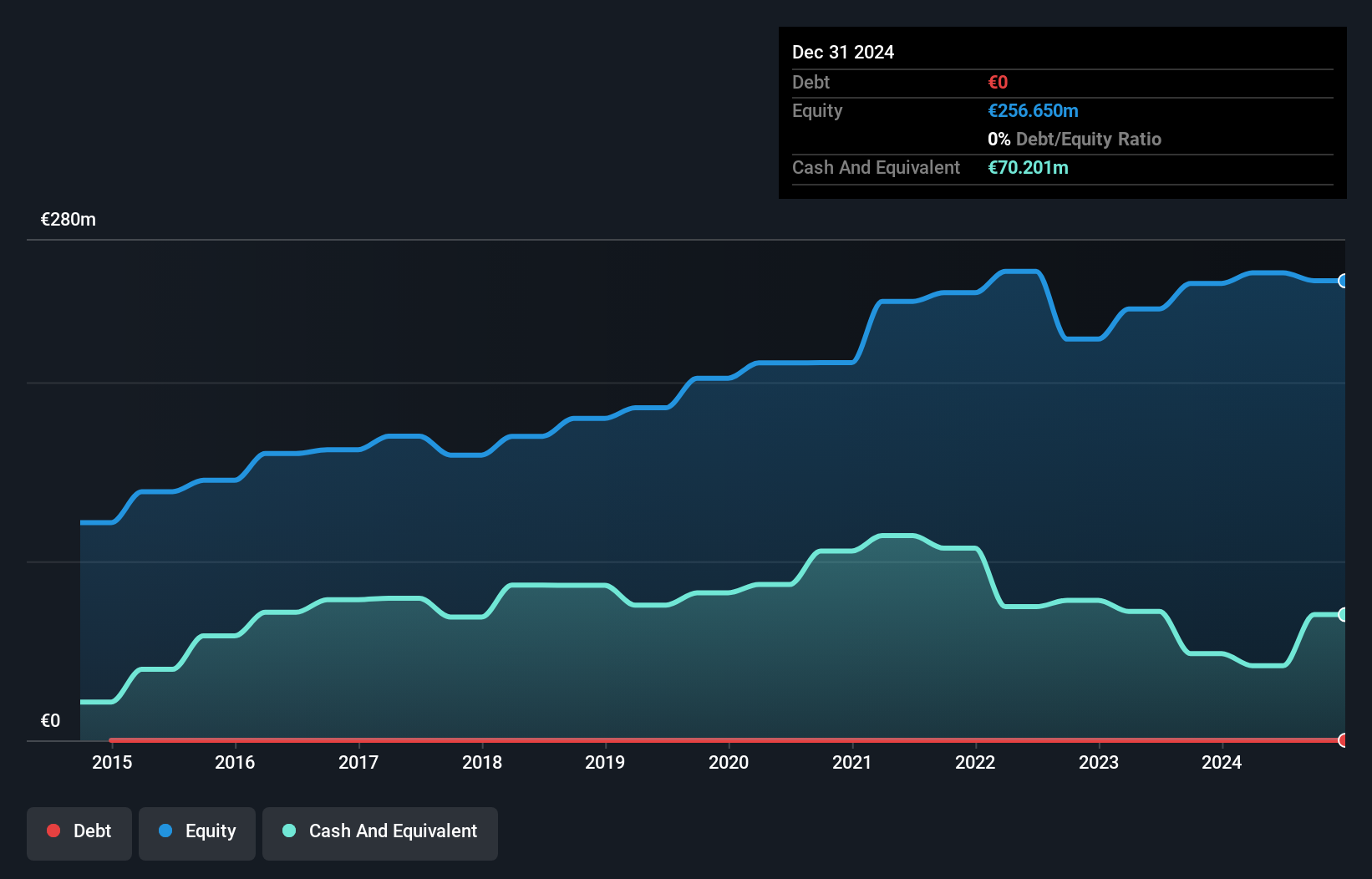Screen dimensions: 1372x879
Task: Click the 2016 x-axis label
Action: [235, 762]
